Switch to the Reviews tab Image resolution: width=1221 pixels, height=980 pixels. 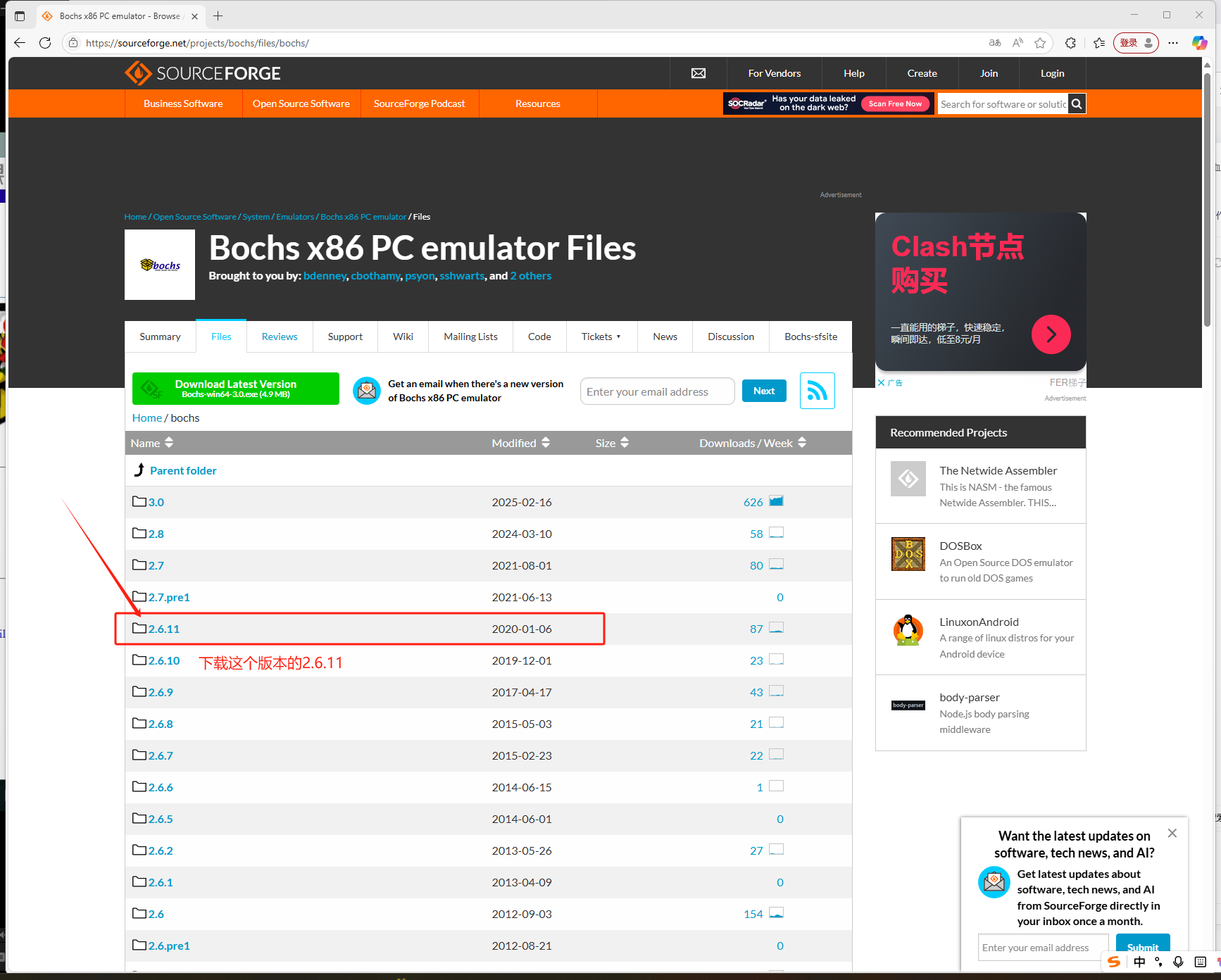coord(280,337)
